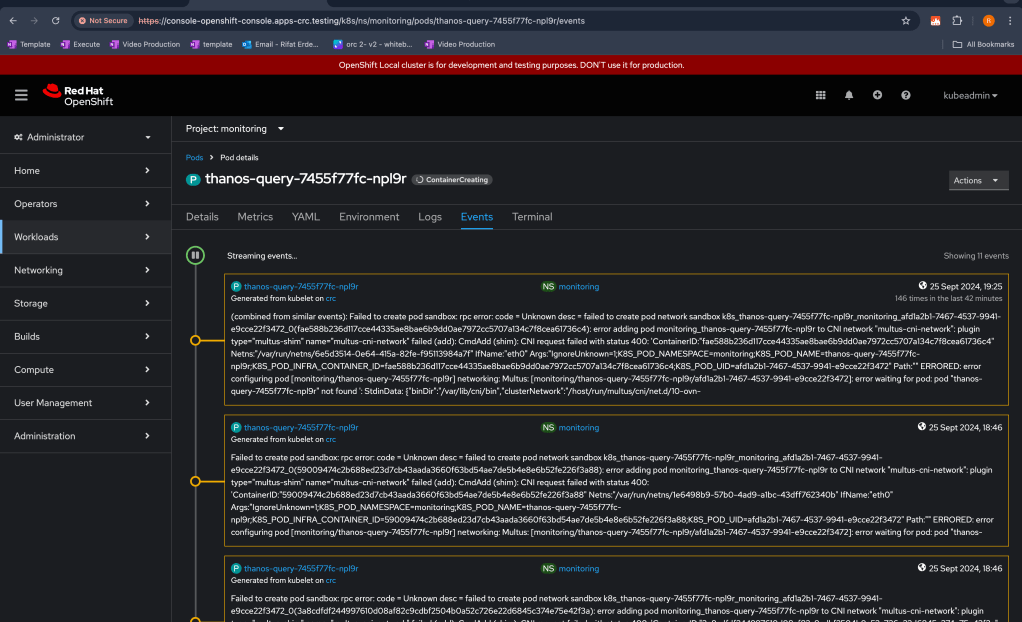
Task: Switch to the Environment tab
Action: (369, 217)
